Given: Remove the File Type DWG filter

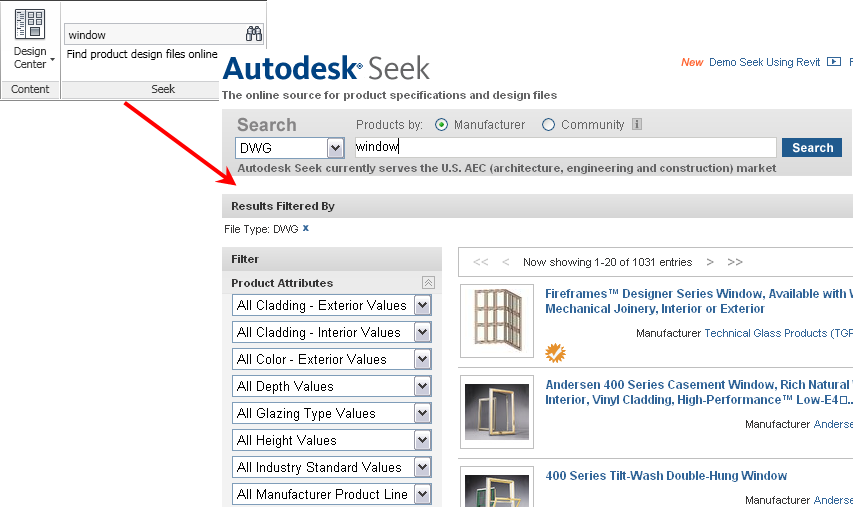Looking at the screenshot, I should coord(306,228).
